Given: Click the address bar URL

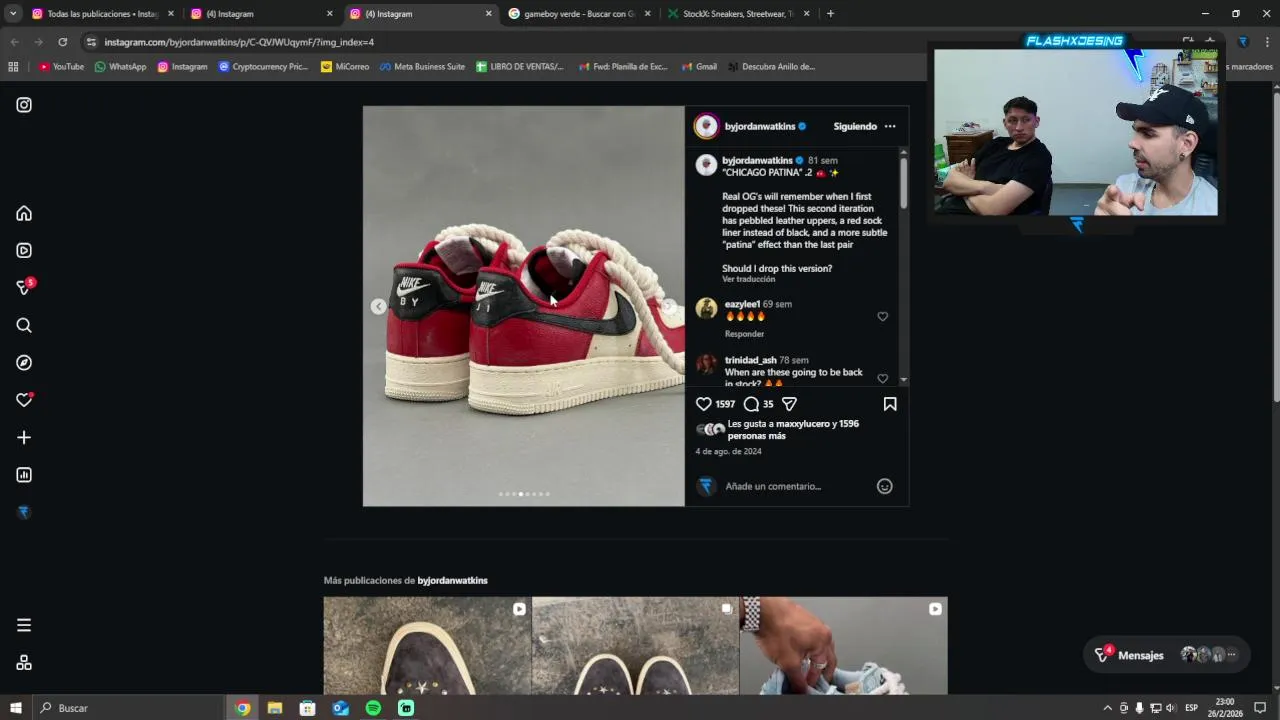Looking at the screenshot, I should point(239,42).
